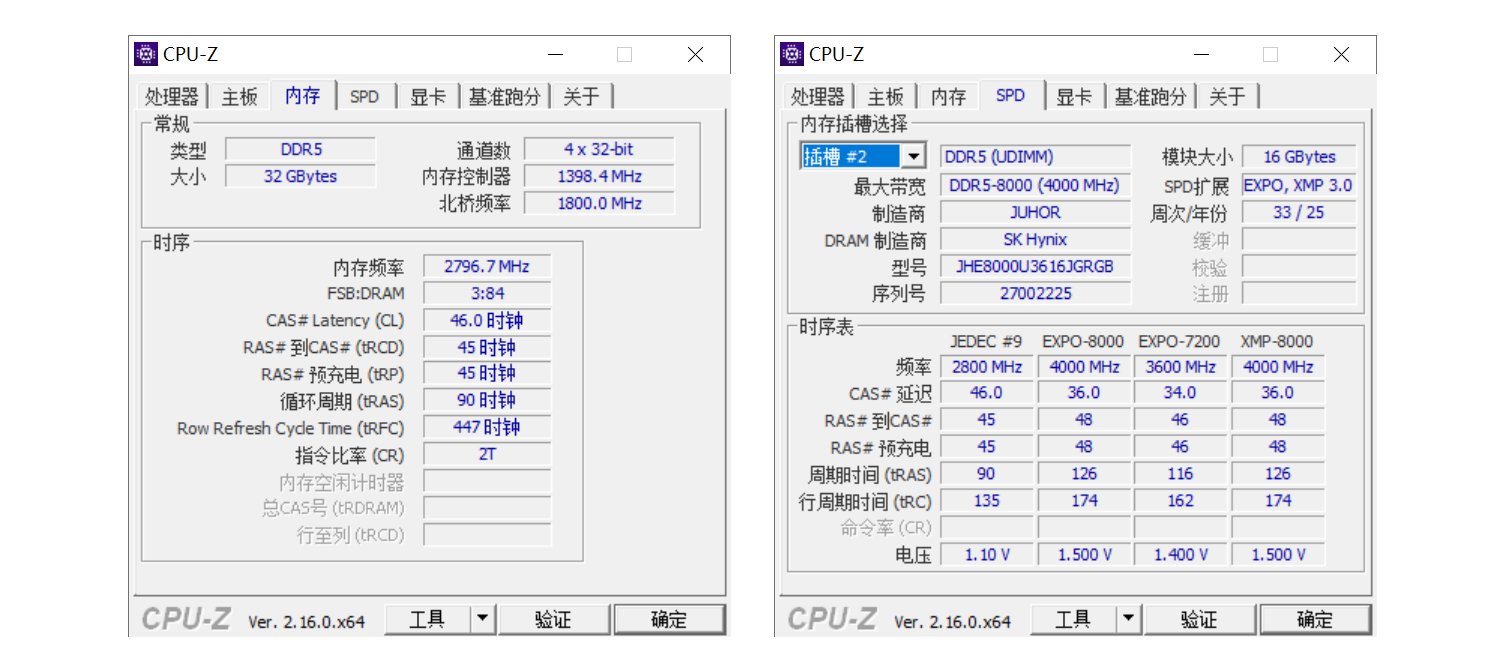Open 关于 tab in right window
Image resolution: width=1500 pixels, height=670 pixels.
pyautogui.click(x=1228, y=96)
